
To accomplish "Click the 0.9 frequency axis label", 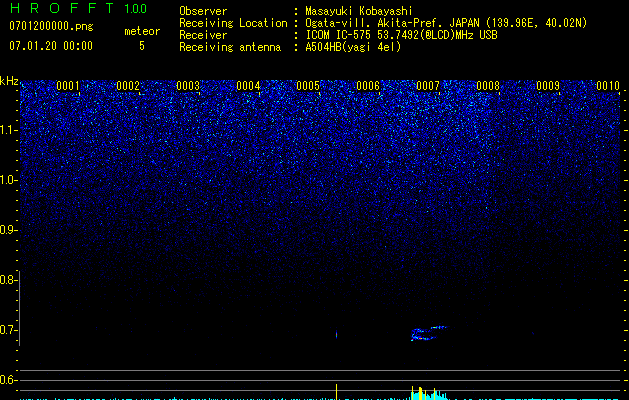I will pyautogui.click(x=7, y=230).
